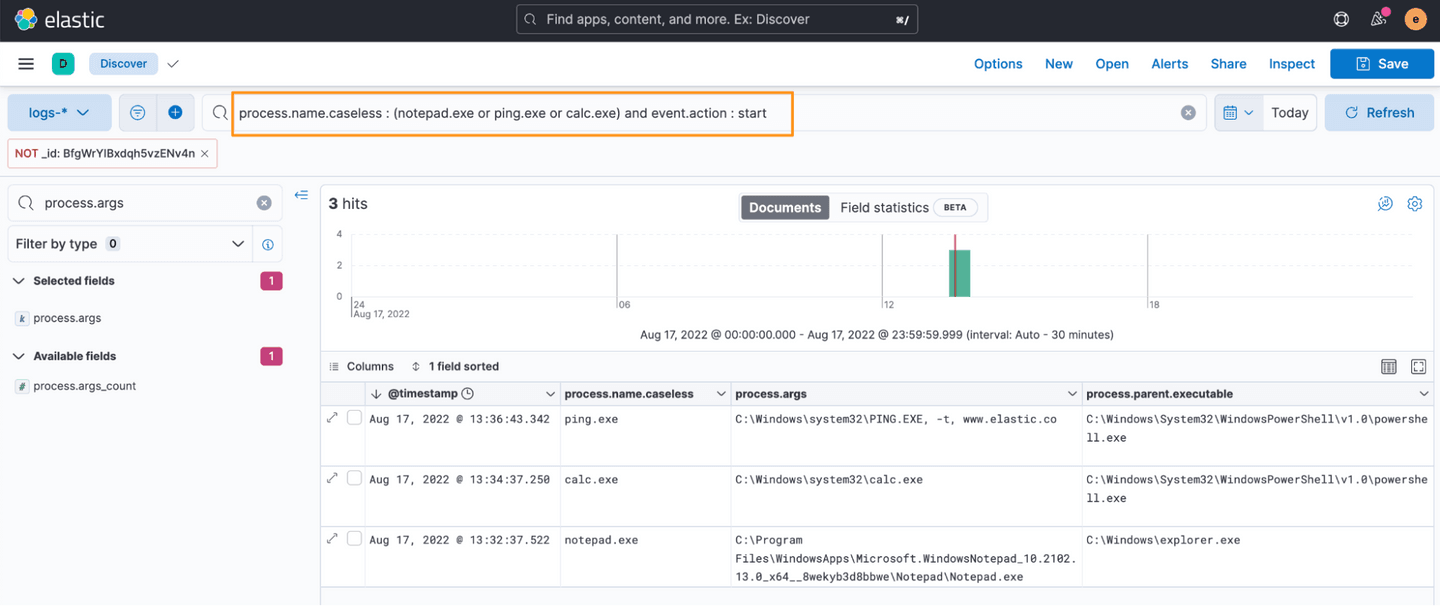Switch to Field statistics tab
This screenshot has width=1440, height=606.
coord(884,207)
